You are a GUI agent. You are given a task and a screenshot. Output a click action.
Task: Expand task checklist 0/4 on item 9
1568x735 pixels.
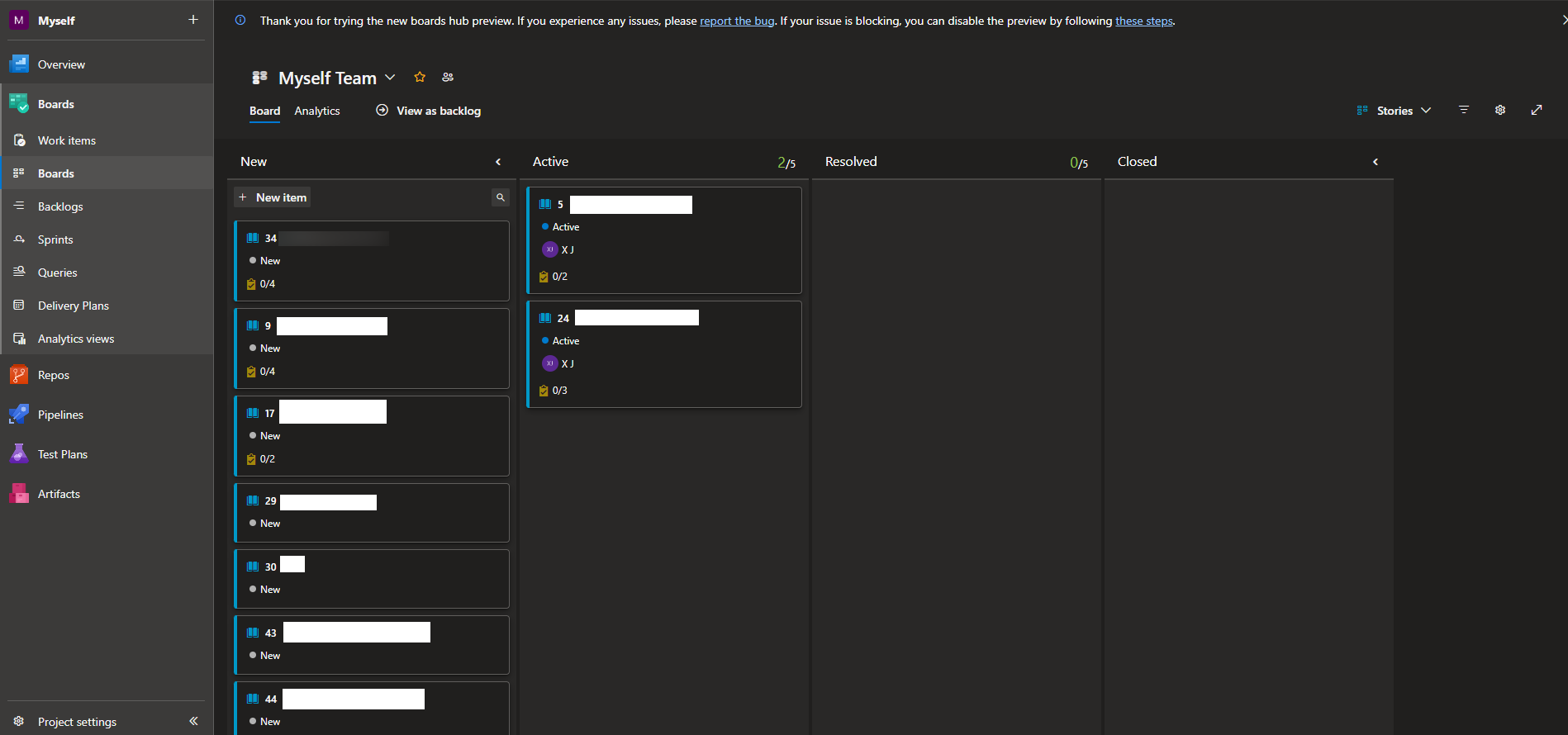[x=261, y=372]
